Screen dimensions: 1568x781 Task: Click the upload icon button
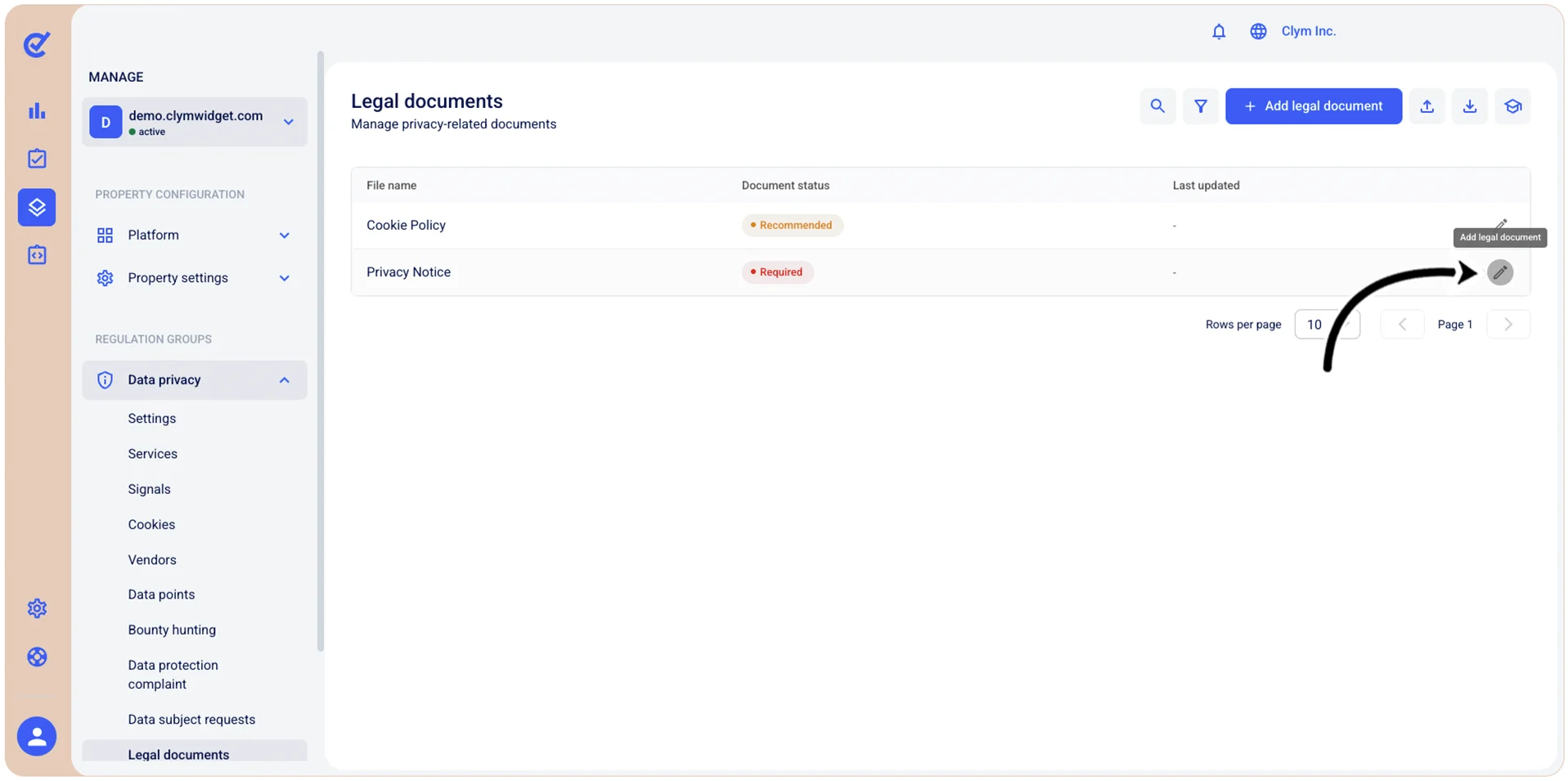1427,106
